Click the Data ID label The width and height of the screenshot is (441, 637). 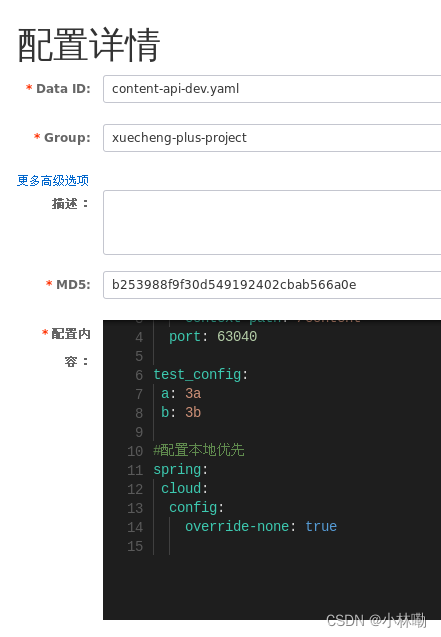coord(63,89)
